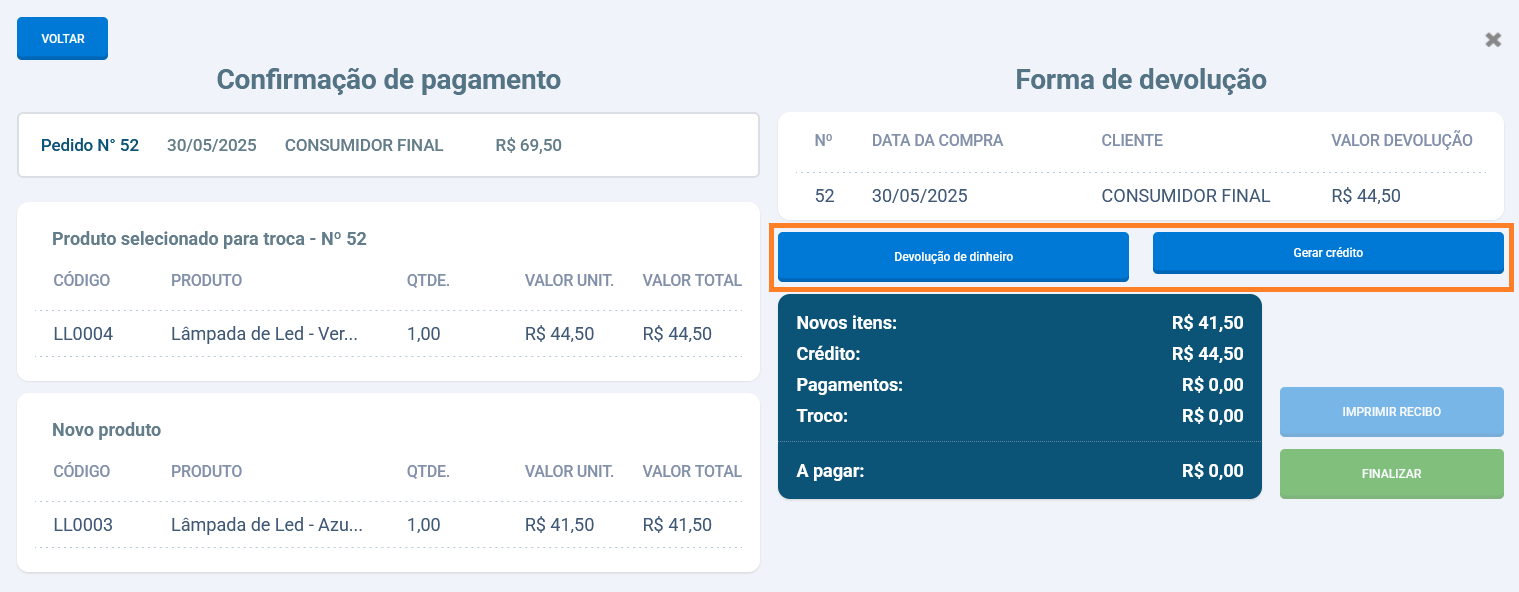This screenshot has width=1519, height=592.
Task: Click the VOLTAR button
Action: (x=62, y=39)
